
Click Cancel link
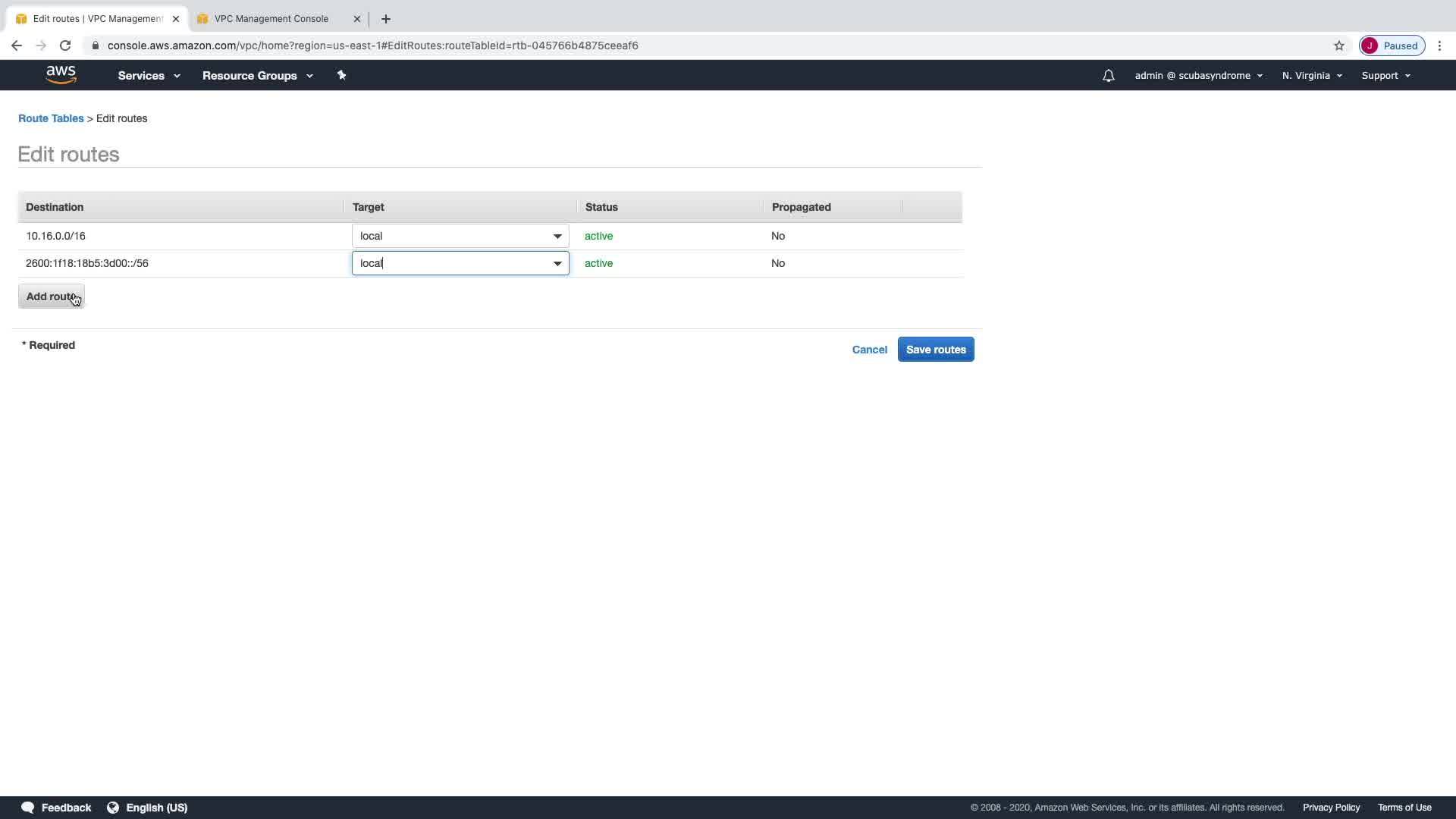[x=869, y=350]
